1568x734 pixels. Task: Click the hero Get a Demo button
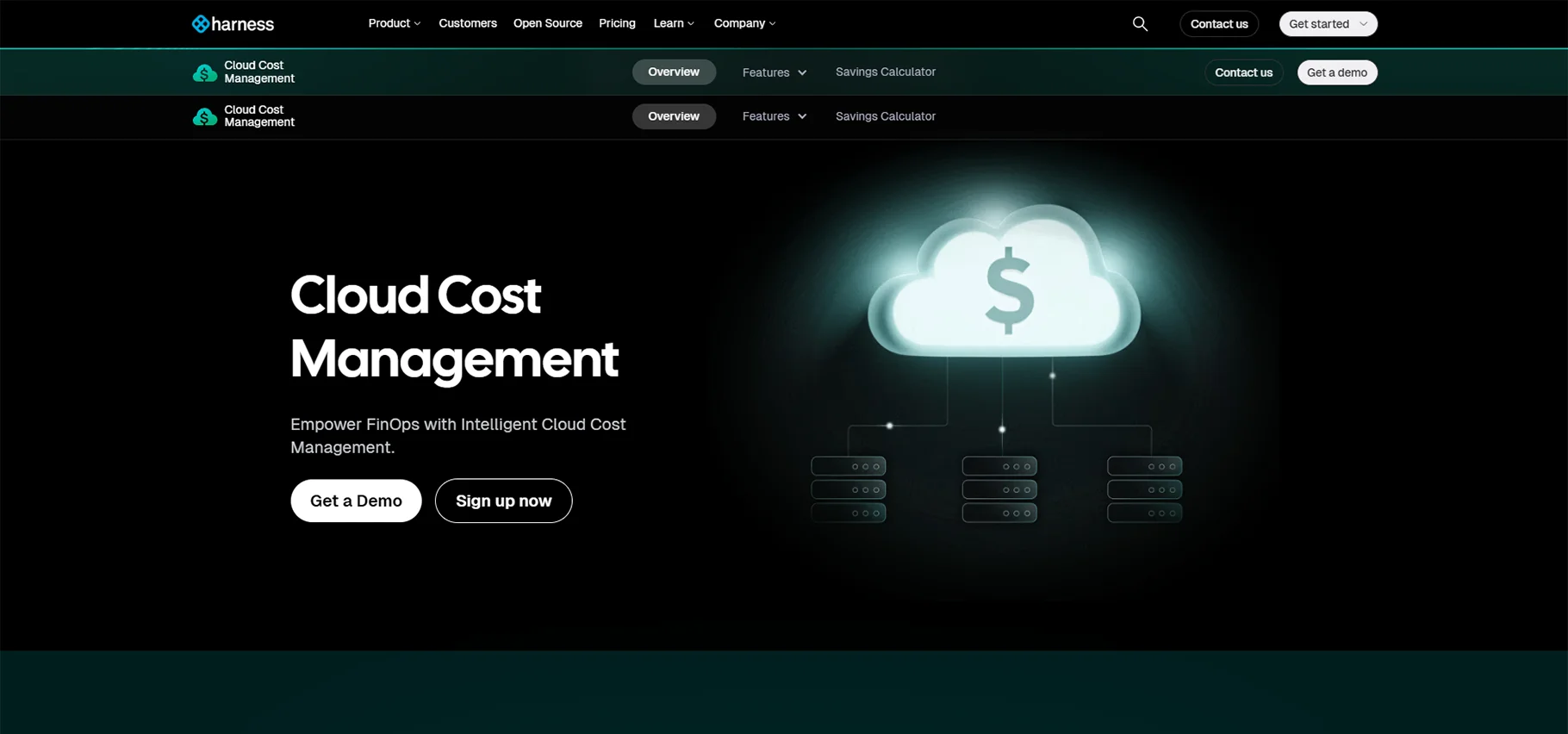click(x=356, y=501)
